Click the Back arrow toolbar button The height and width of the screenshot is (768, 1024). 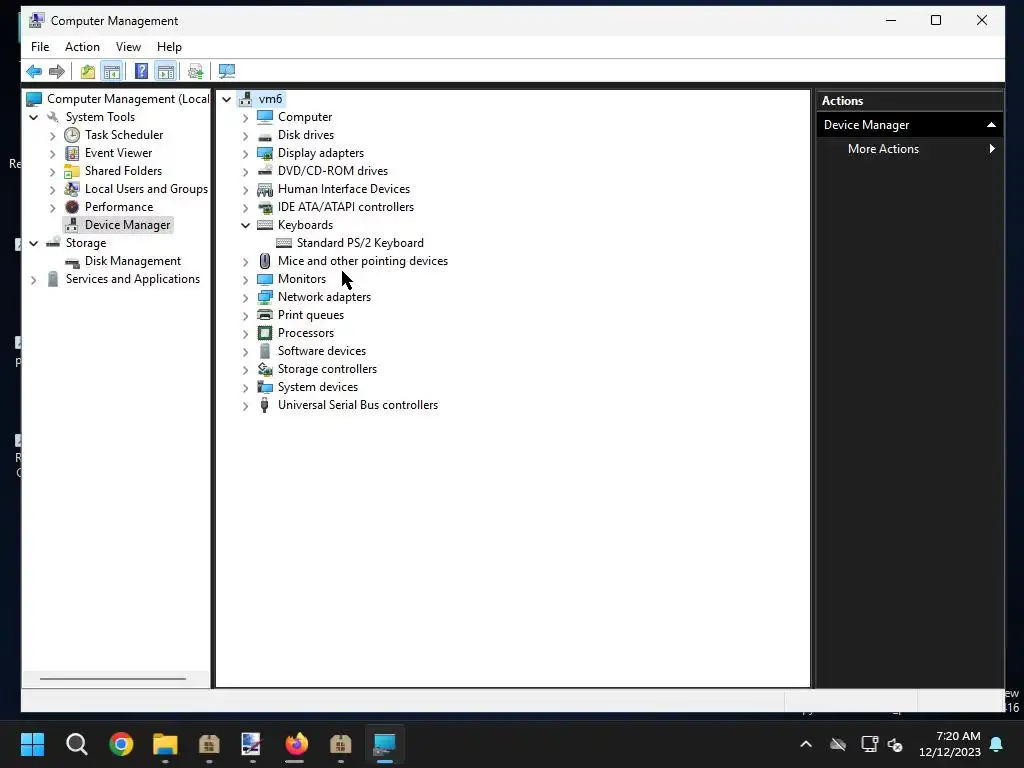point(34,71)
